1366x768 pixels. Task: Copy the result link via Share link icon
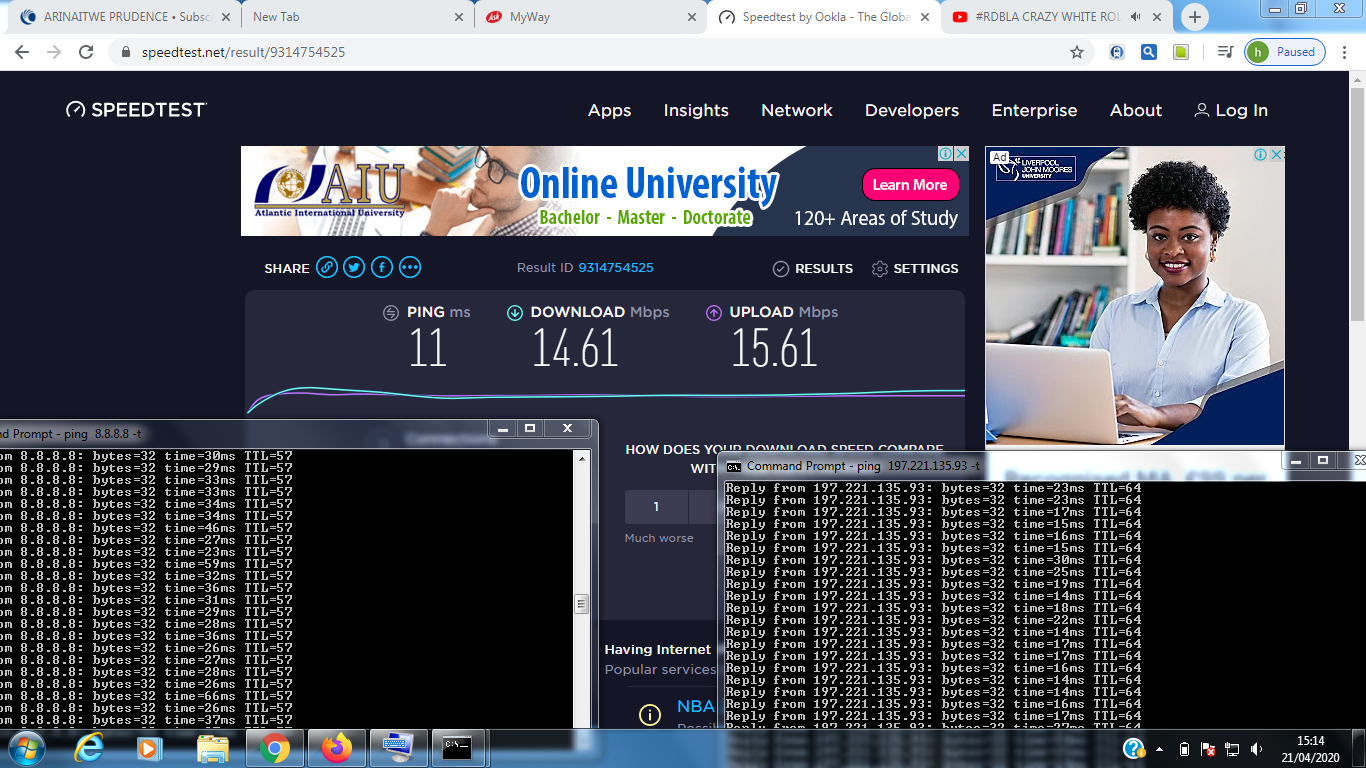click(x=326, y=268)
